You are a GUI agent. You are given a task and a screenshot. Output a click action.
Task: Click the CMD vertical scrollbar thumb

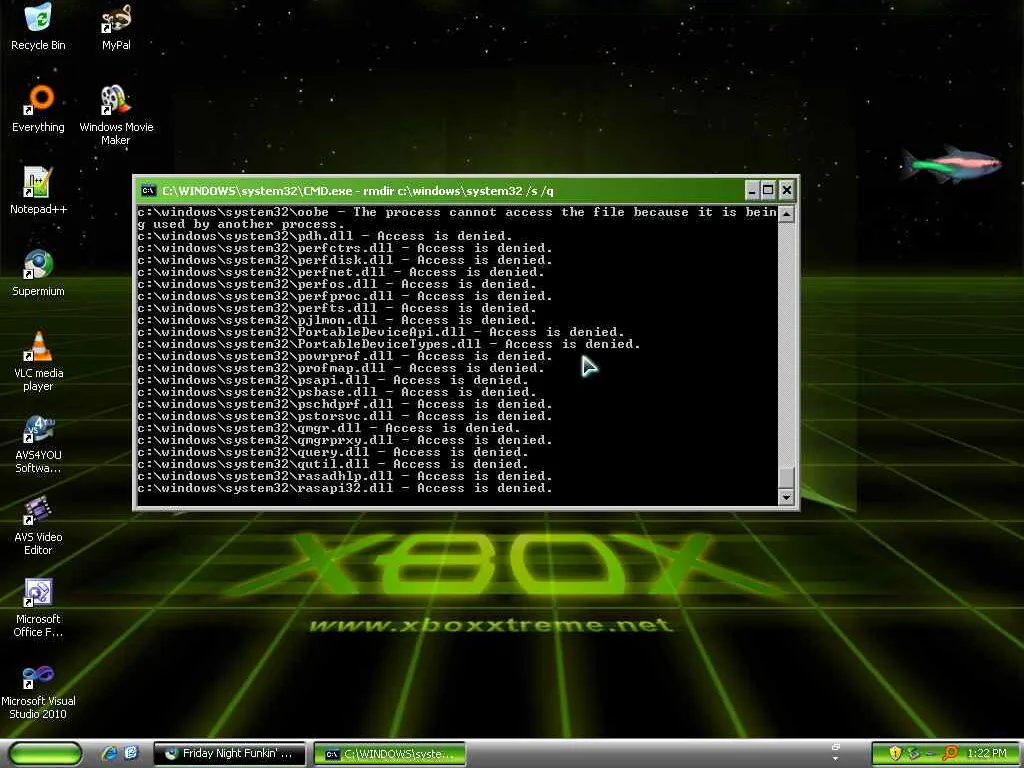coord(786,477)
